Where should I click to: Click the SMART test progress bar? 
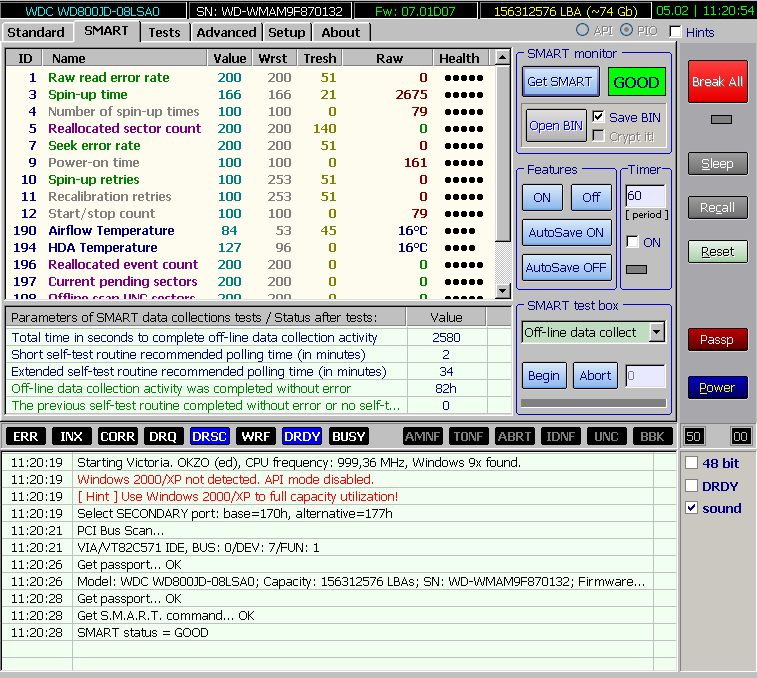[x=593, y=403]
